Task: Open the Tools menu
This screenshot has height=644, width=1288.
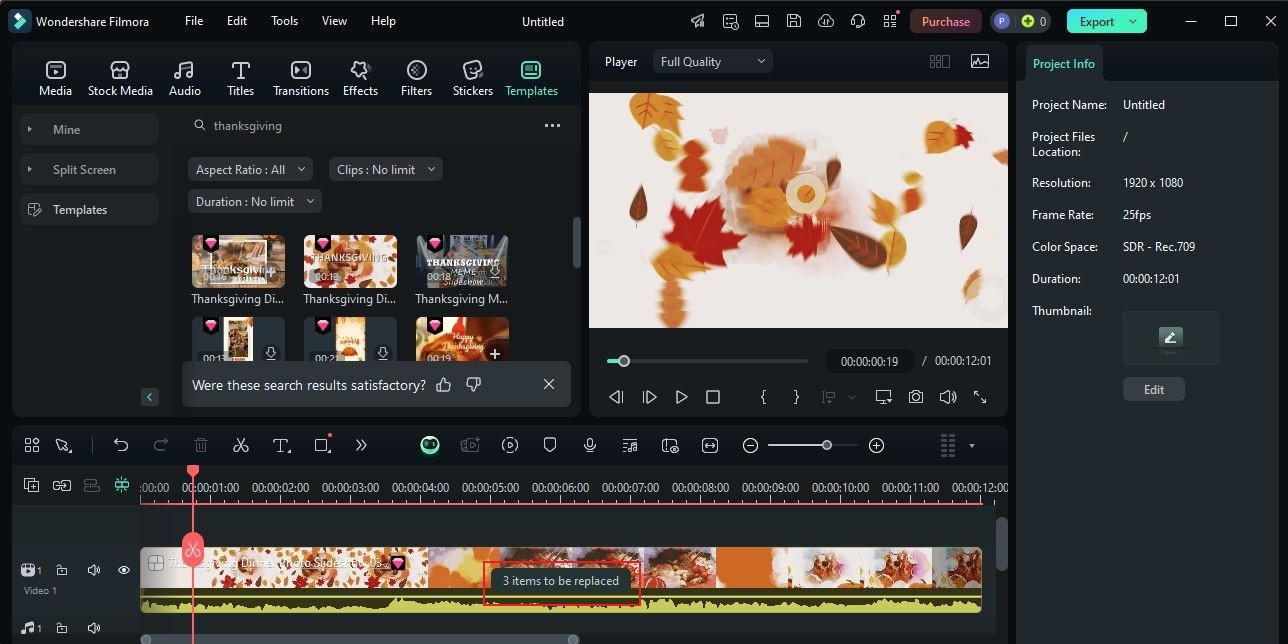Action: point(284,21)
